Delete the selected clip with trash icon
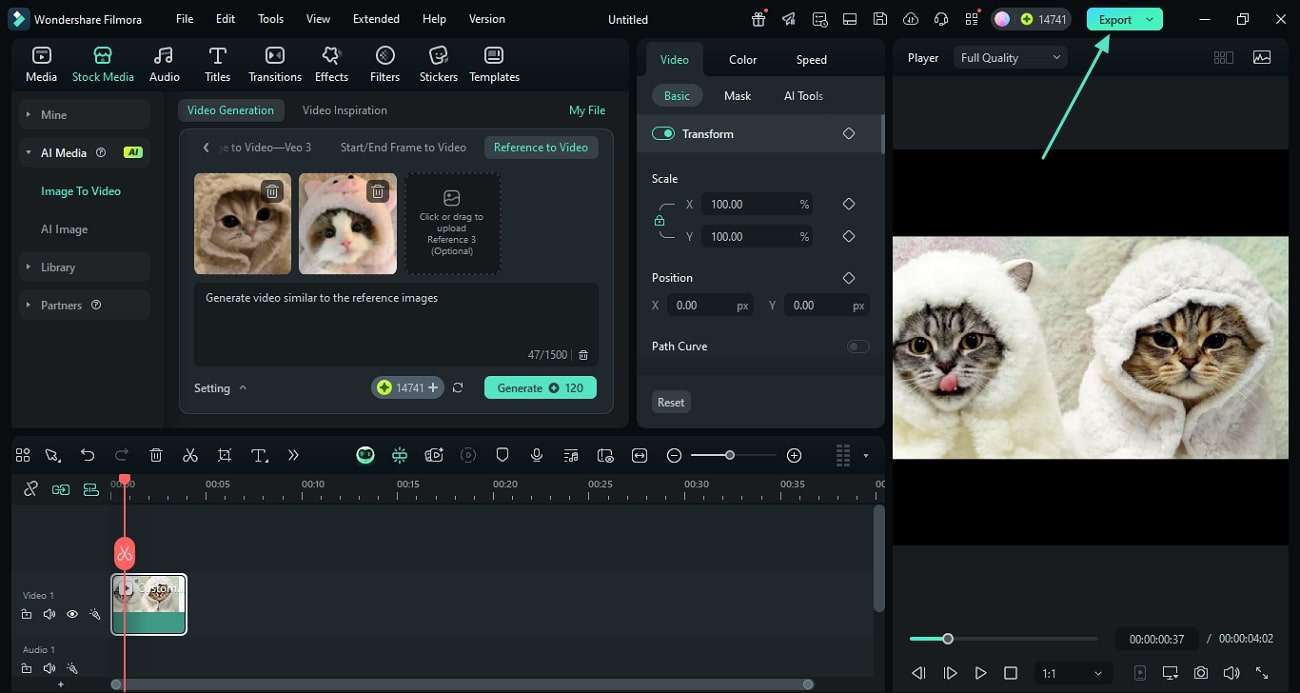 156,455
